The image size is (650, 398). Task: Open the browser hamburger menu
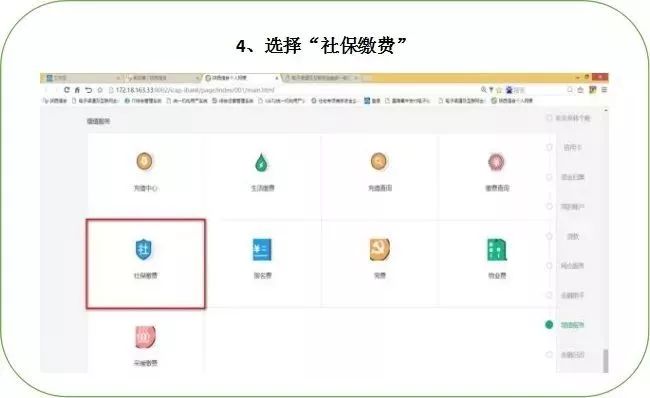coord(604,90)
